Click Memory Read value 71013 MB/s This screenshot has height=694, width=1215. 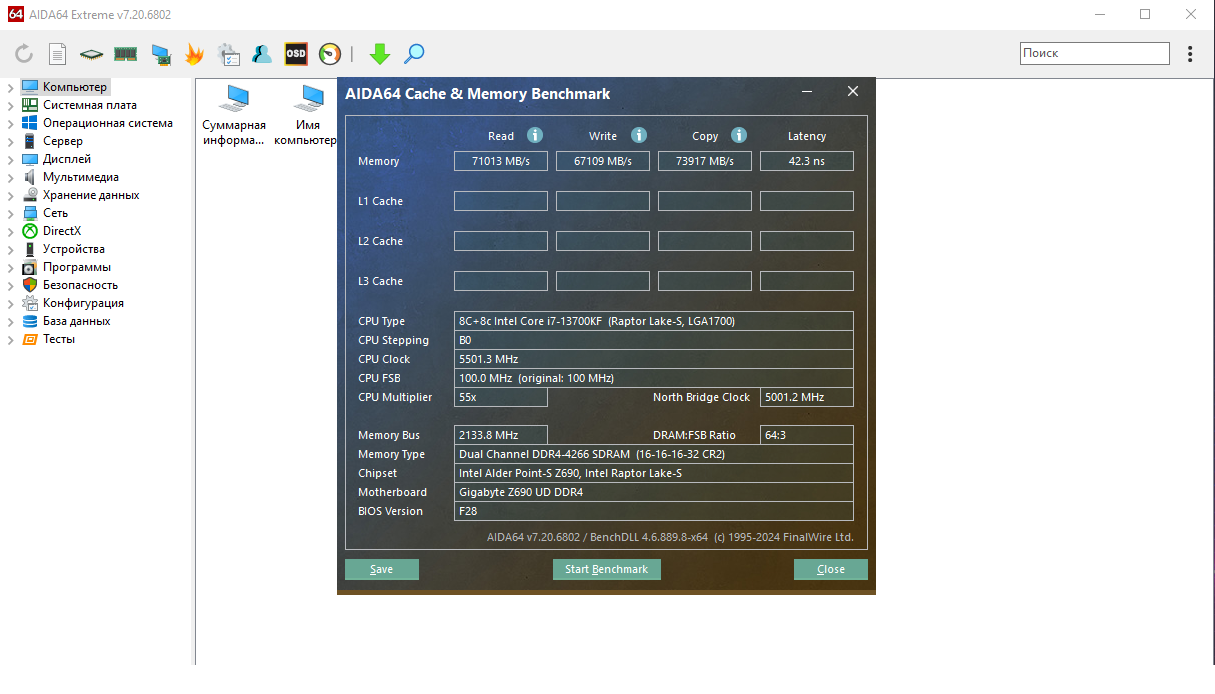pos(501,161)
